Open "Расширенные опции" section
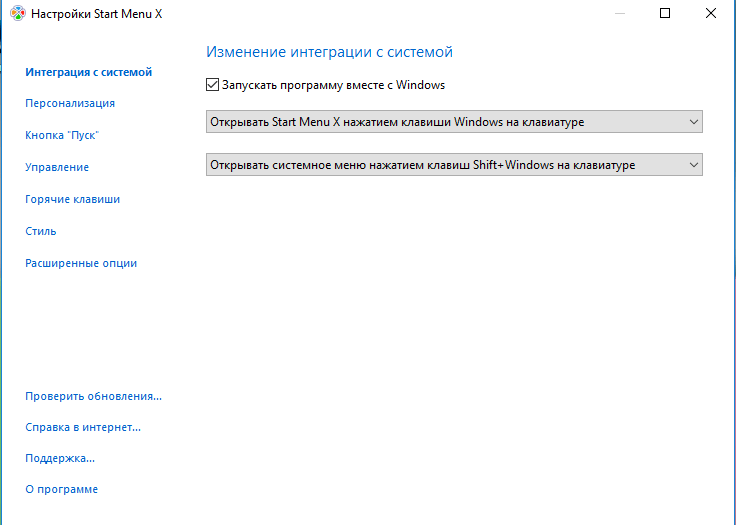Viewport: 736px width, 525px height. (x=81, y=263)
